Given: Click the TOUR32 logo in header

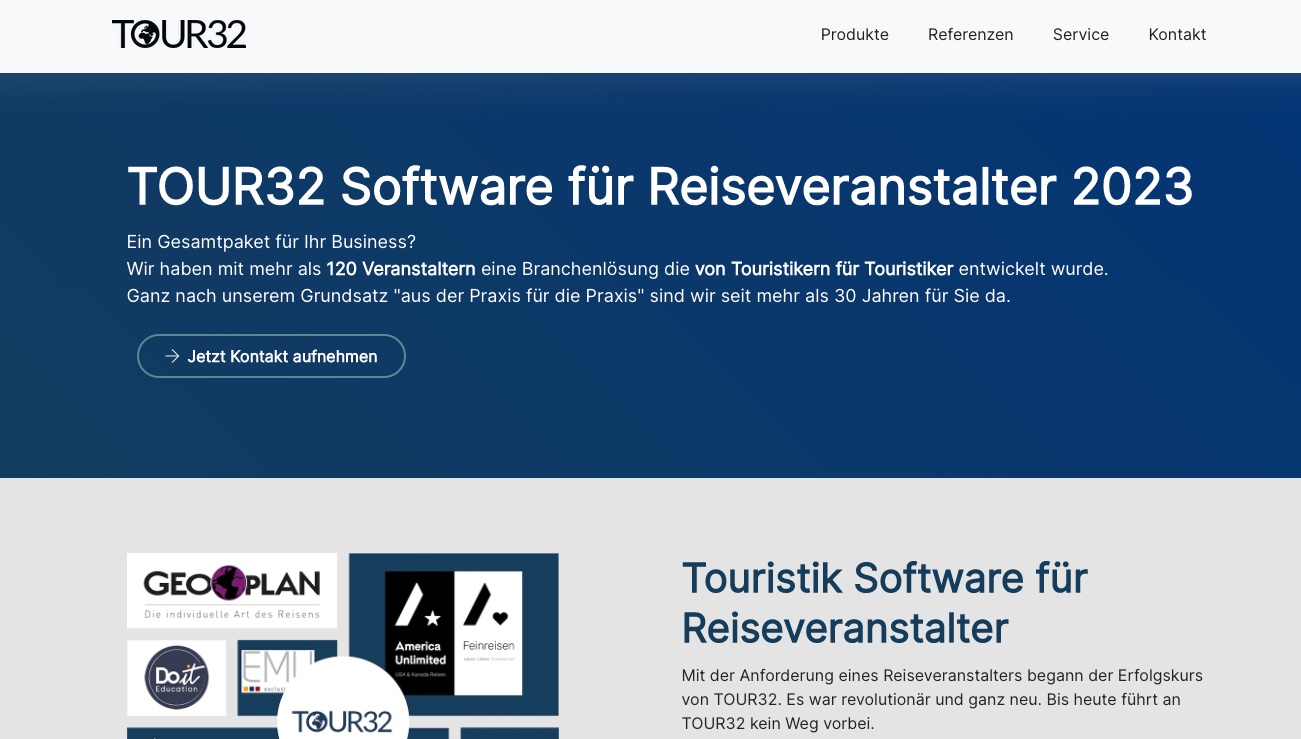Looking at the screenshot, I should point(179,34).
